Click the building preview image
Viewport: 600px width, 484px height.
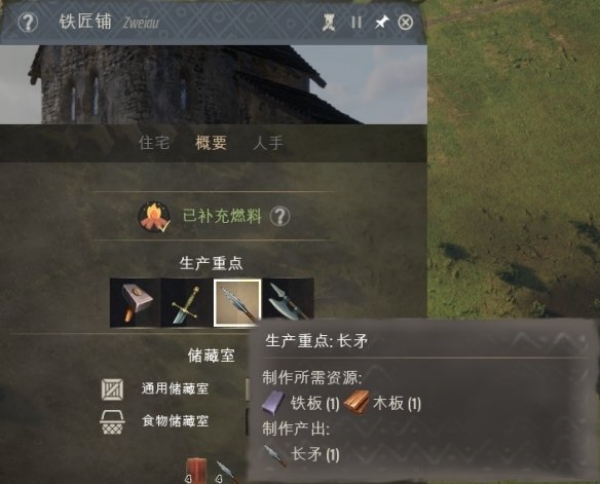pyautogui.click(x=214, y=85)
